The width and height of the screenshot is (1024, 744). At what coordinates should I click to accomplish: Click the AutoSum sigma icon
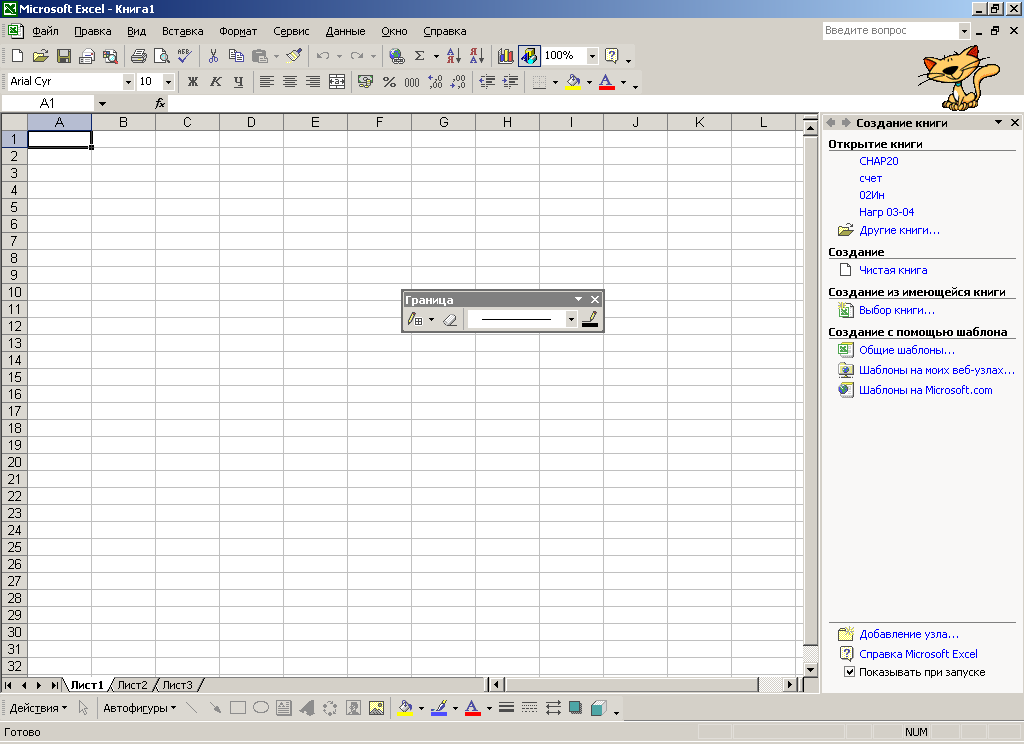[420, 56]
